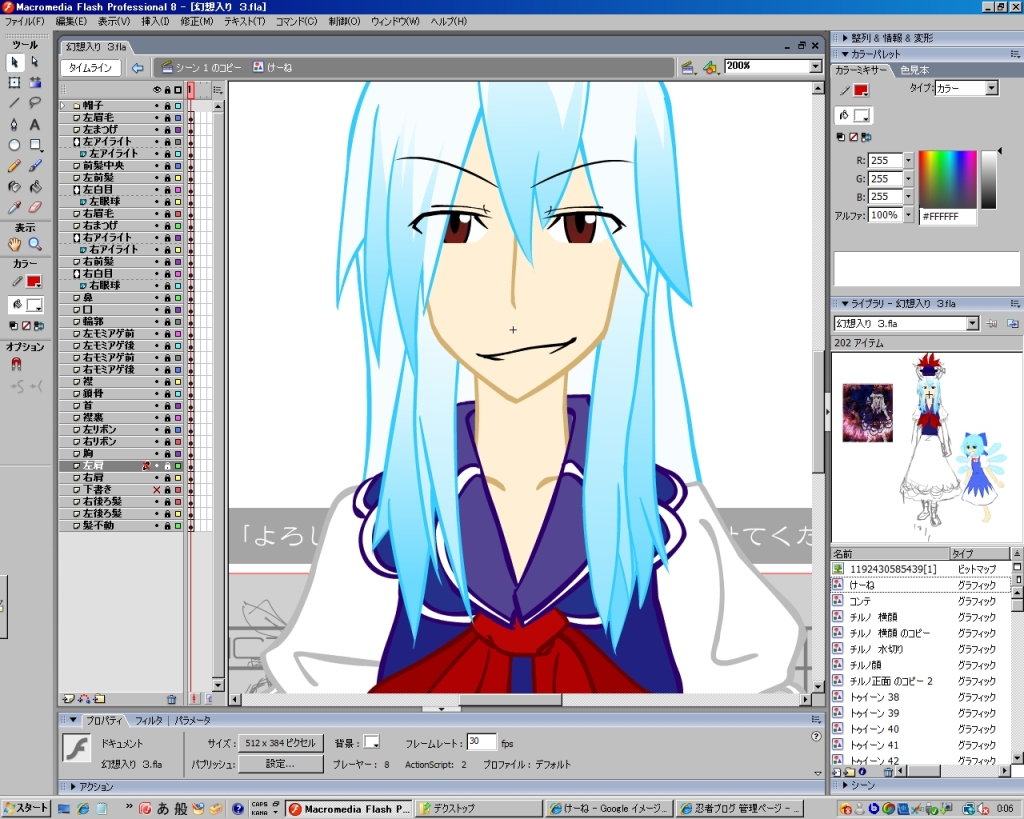Switch to the パラメータ tab
Screen dimensions: 1024x819
pyautogui.click(x=193, y=720)
